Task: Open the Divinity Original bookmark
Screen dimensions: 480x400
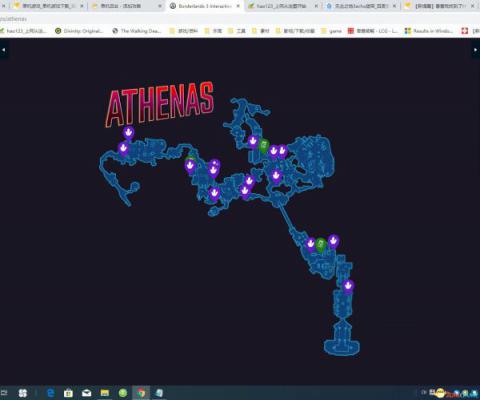Action: click(79, 31)
